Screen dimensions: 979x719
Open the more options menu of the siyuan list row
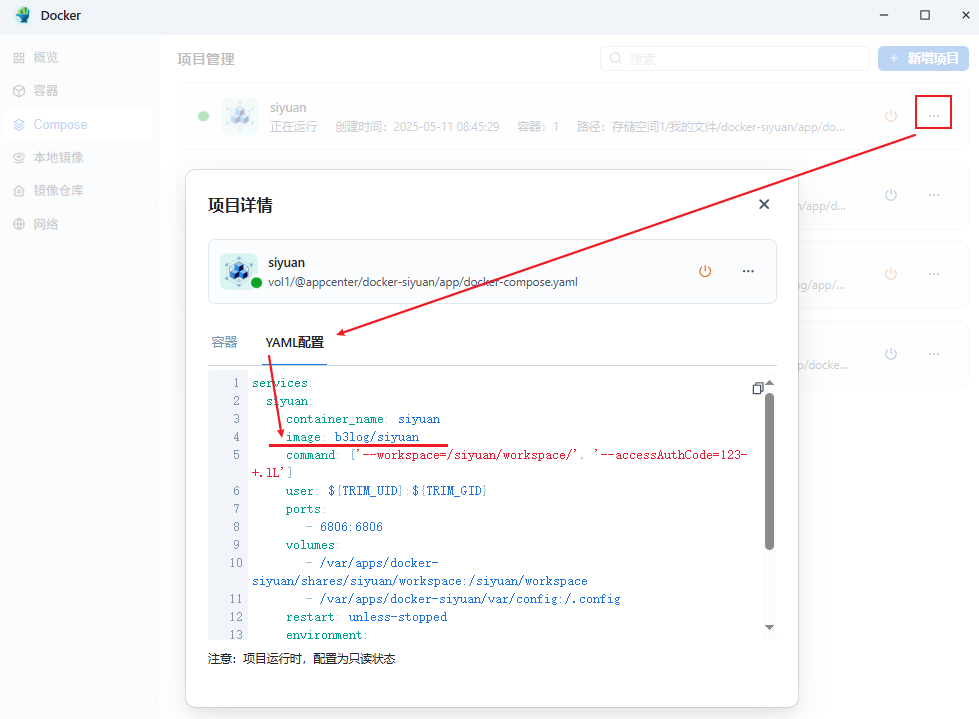(933, 115)
